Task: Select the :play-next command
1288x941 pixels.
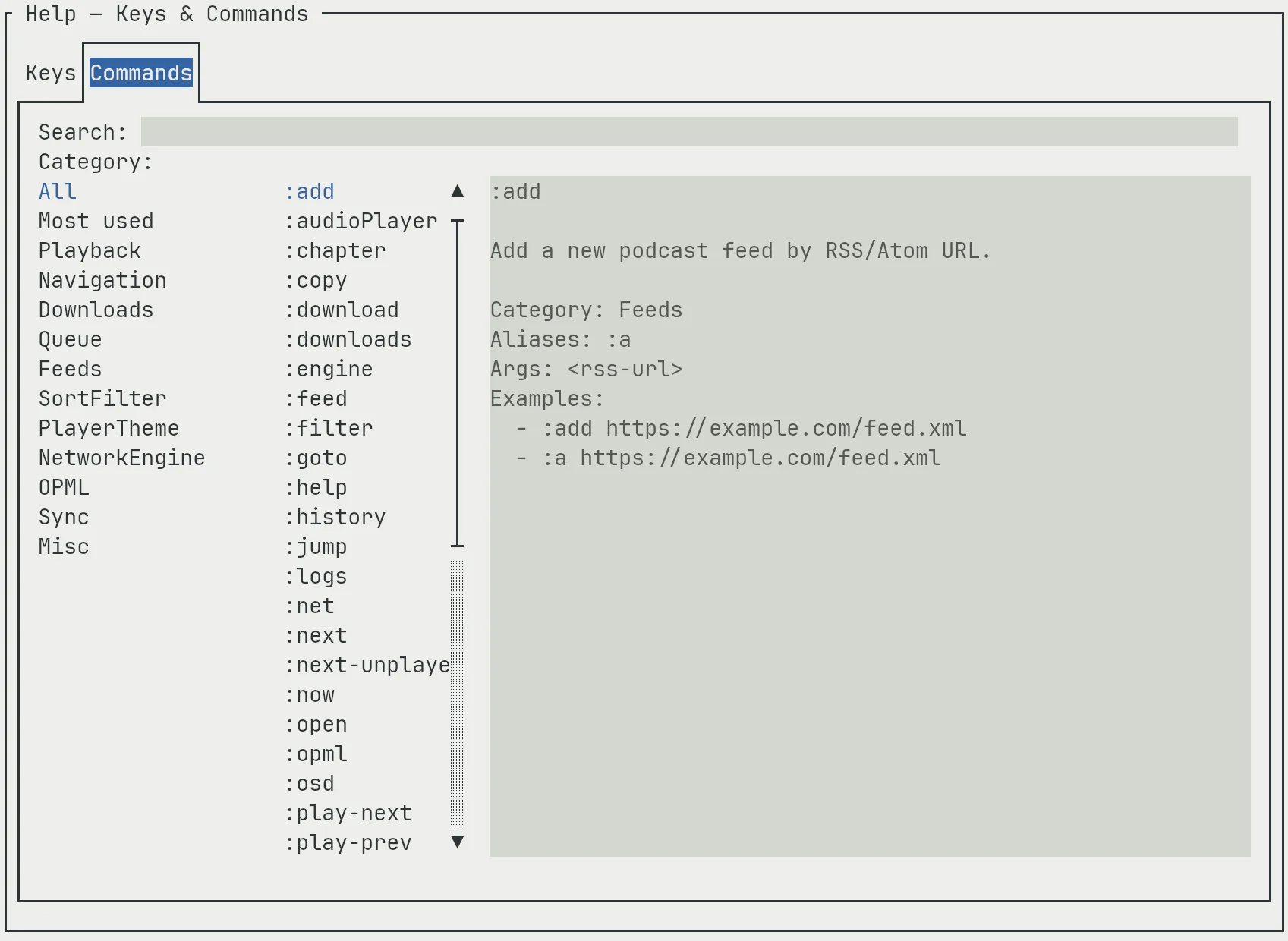Action: (348, 813)
